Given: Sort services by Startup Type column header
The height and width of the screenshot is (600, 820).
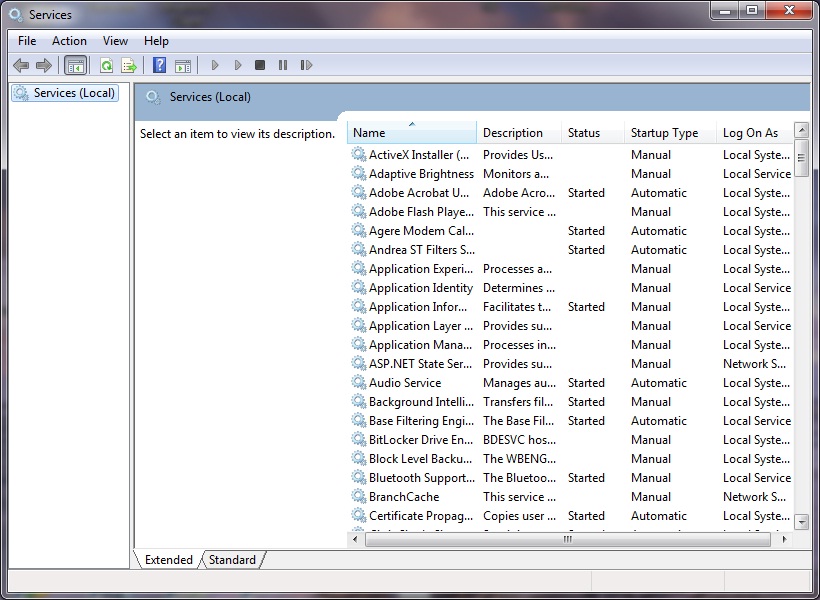Looking at the screenshot, I should [x=664, y=133].
